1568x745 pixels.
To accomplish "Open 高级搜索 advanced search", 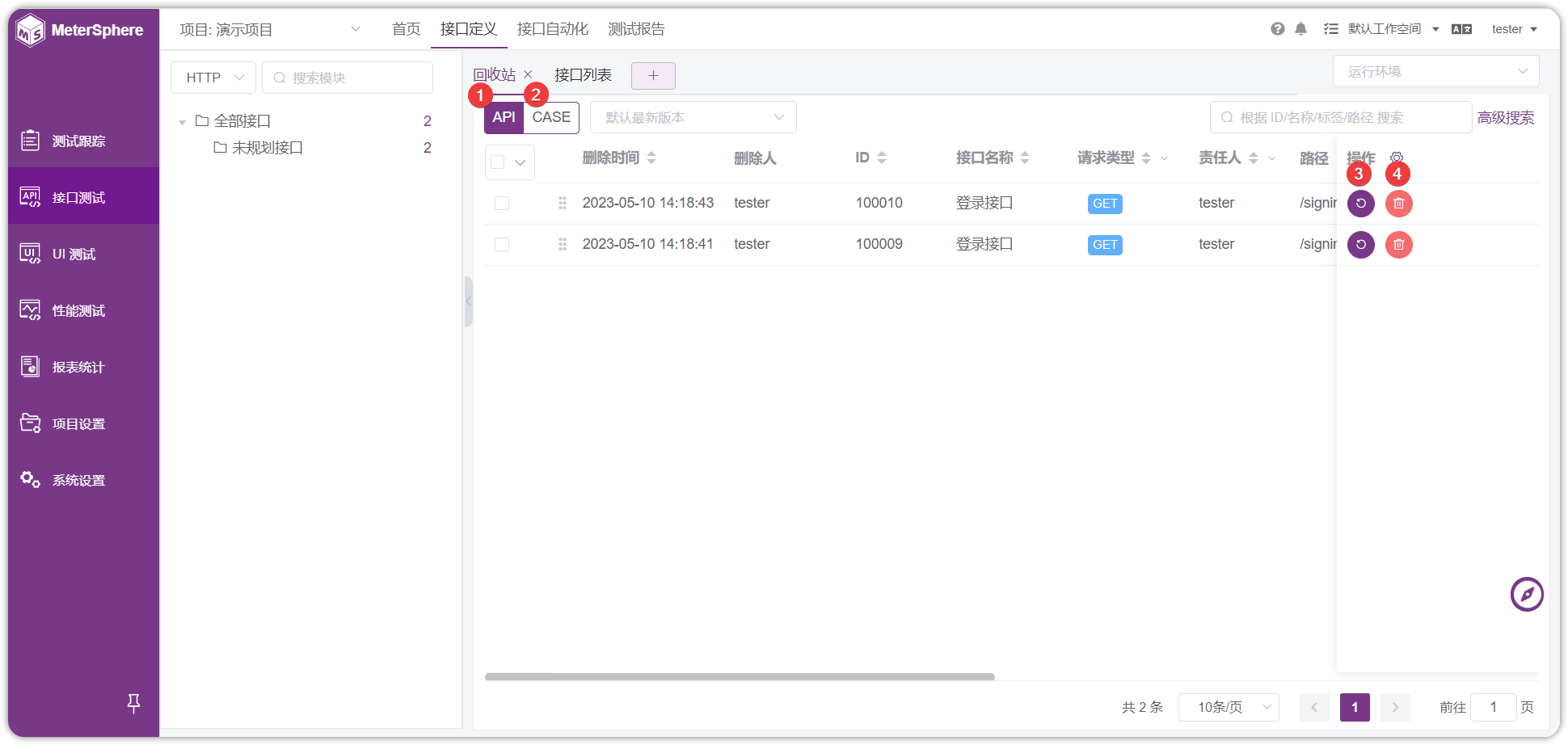I will coord(1506,117).
